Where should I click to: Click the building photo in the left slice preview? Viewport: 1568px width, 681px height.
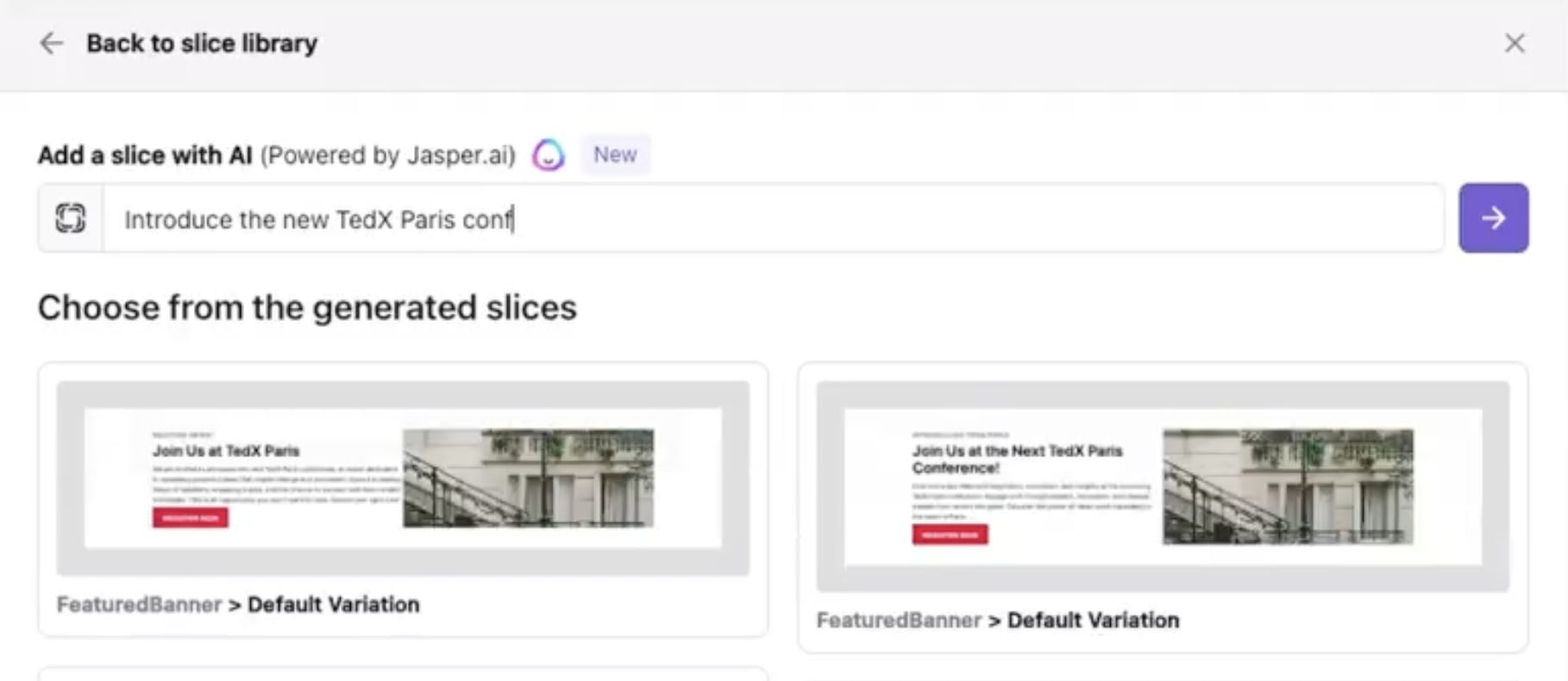tap(528, 478)
